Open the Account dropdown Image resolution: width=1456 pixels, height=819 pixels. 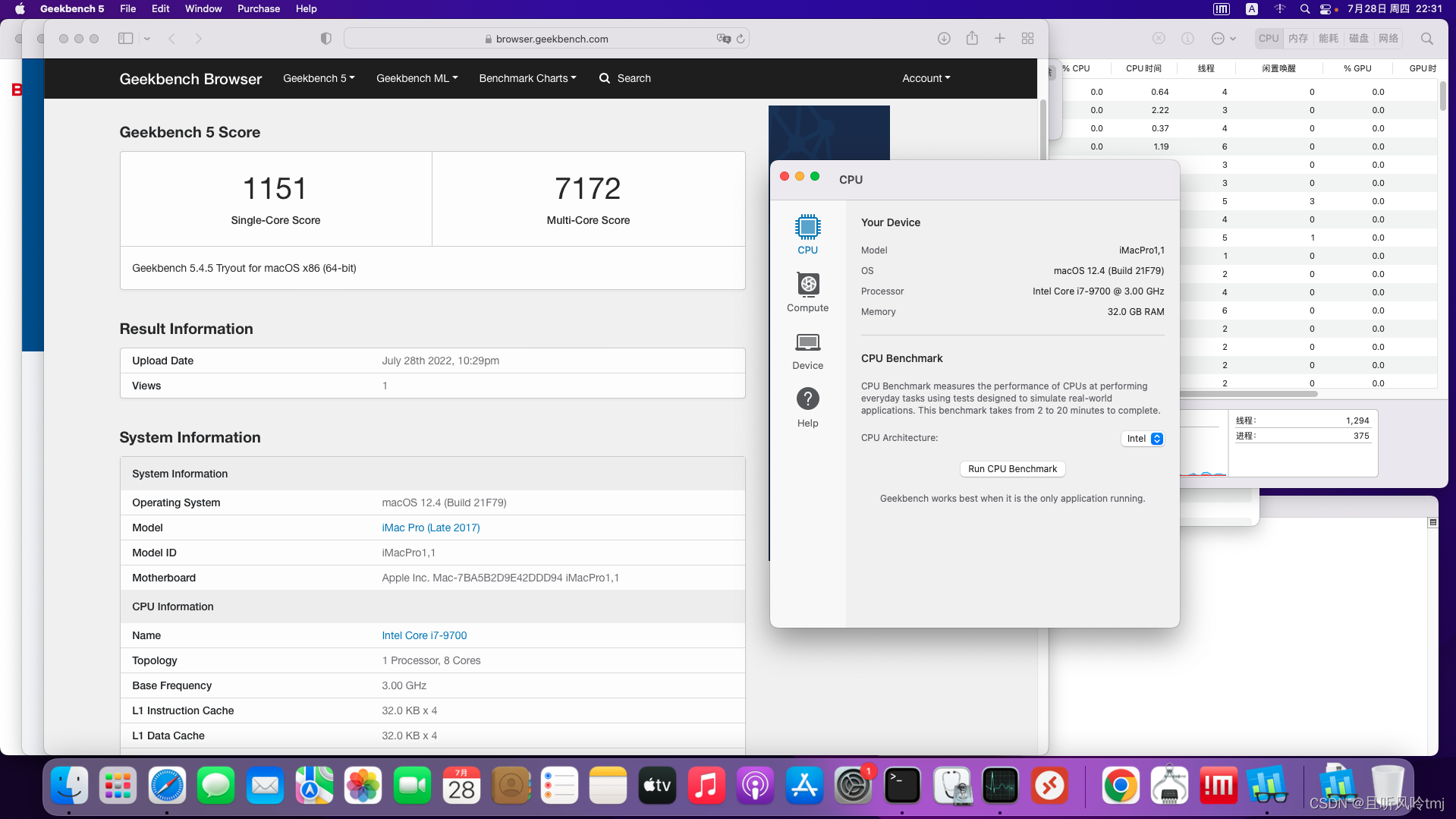[926, 78]
